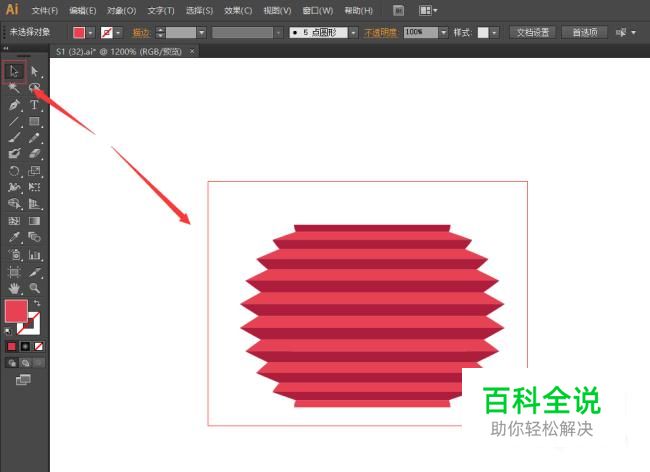Select the Eyedropper tool

[14, 237]
